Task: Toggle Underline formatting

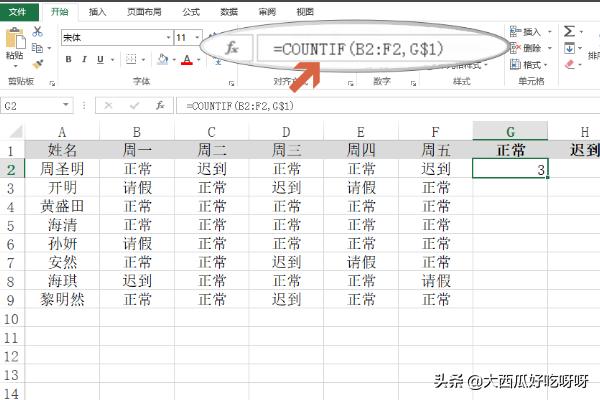Action: 99,60
